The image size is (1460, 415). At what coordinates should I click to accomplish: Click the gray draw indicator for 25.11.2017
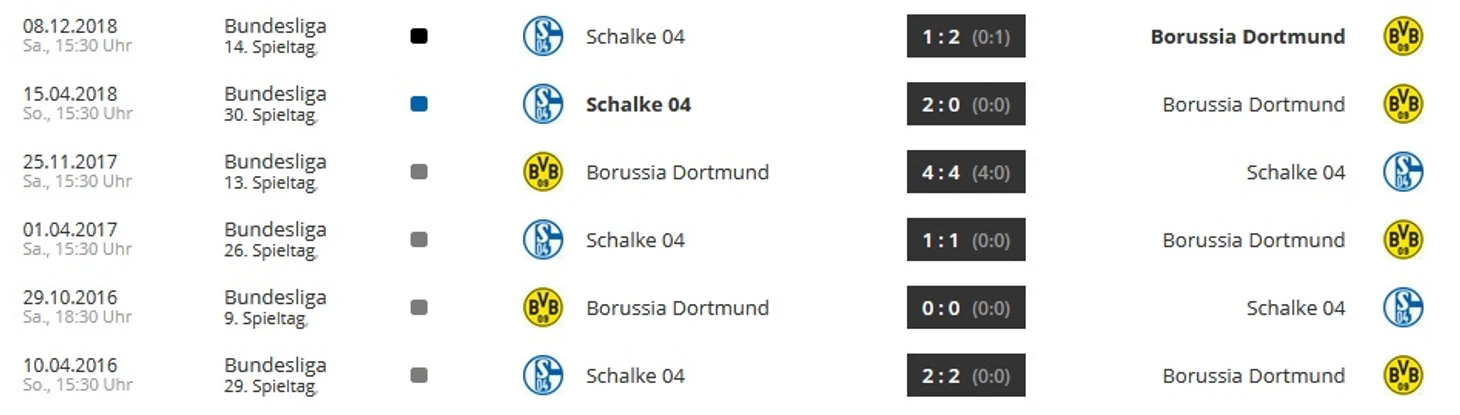[x=419, y=172]
